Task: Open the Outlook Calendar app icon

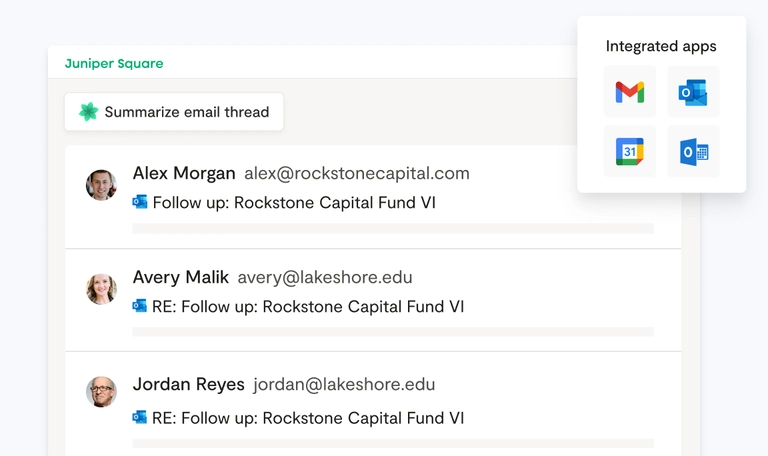Action: 693,152
